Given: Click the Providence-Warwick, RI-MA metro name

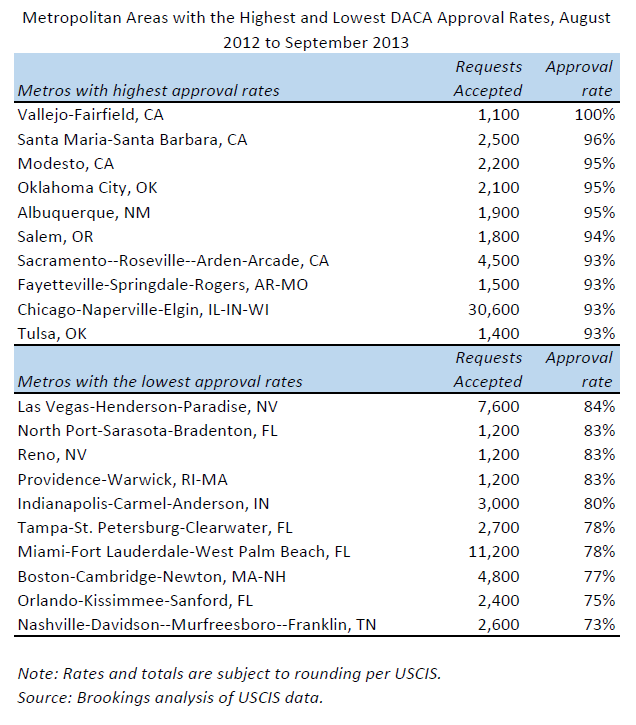Looking at the screenshot, I should [117, 478].
